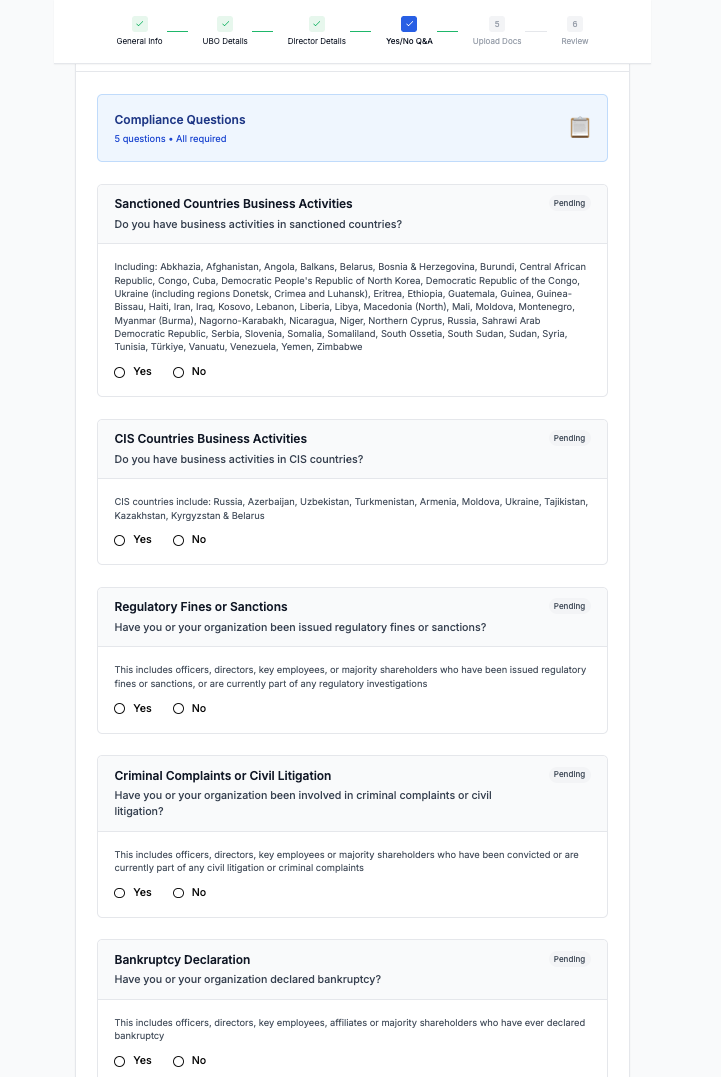Viewport: 721px width, 1077px height.
Task: Click the step 5 Upload Docs number icon
Action: tap(497, 24)
